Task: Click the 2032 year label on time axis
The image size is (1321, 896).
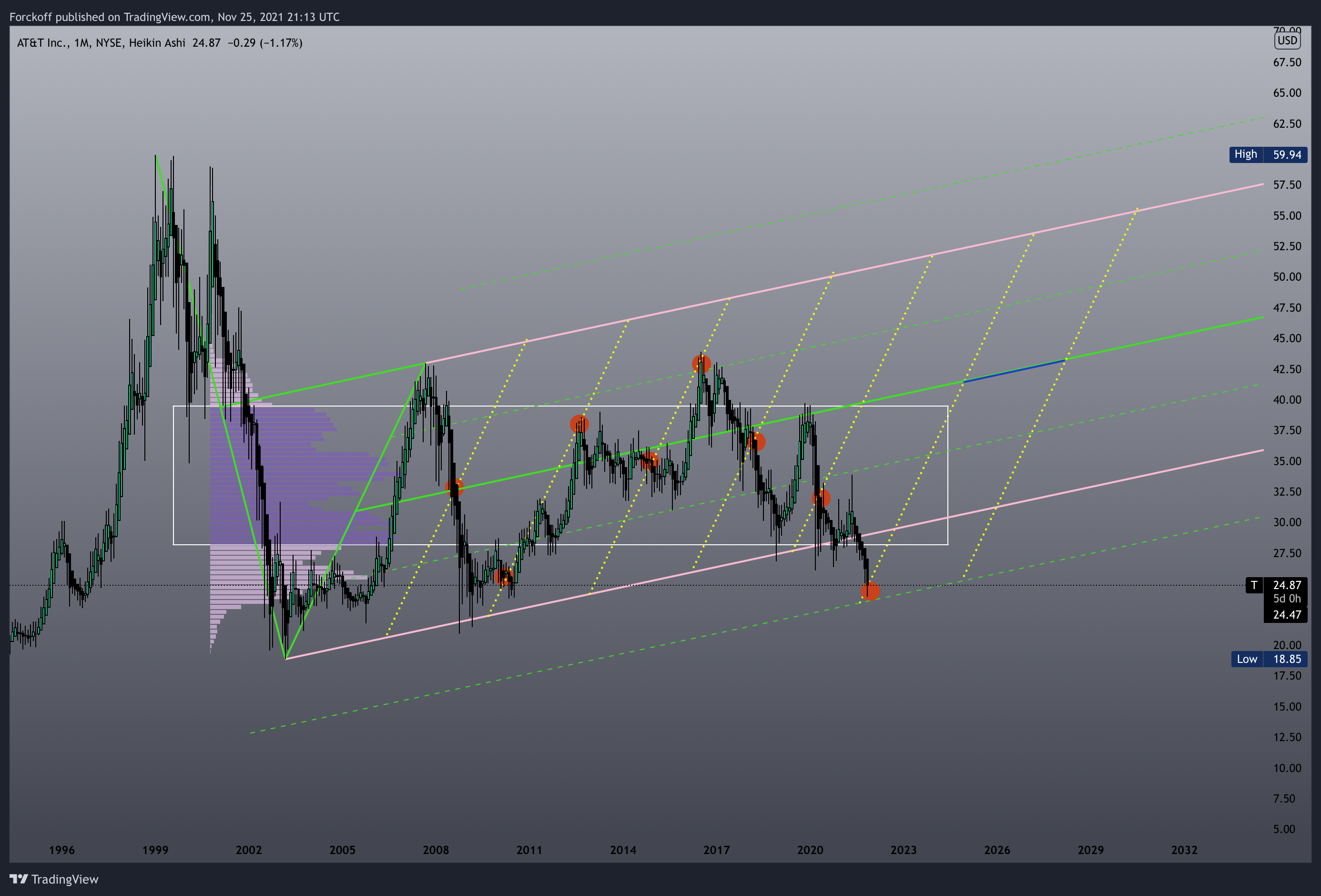Action: 1184,850
